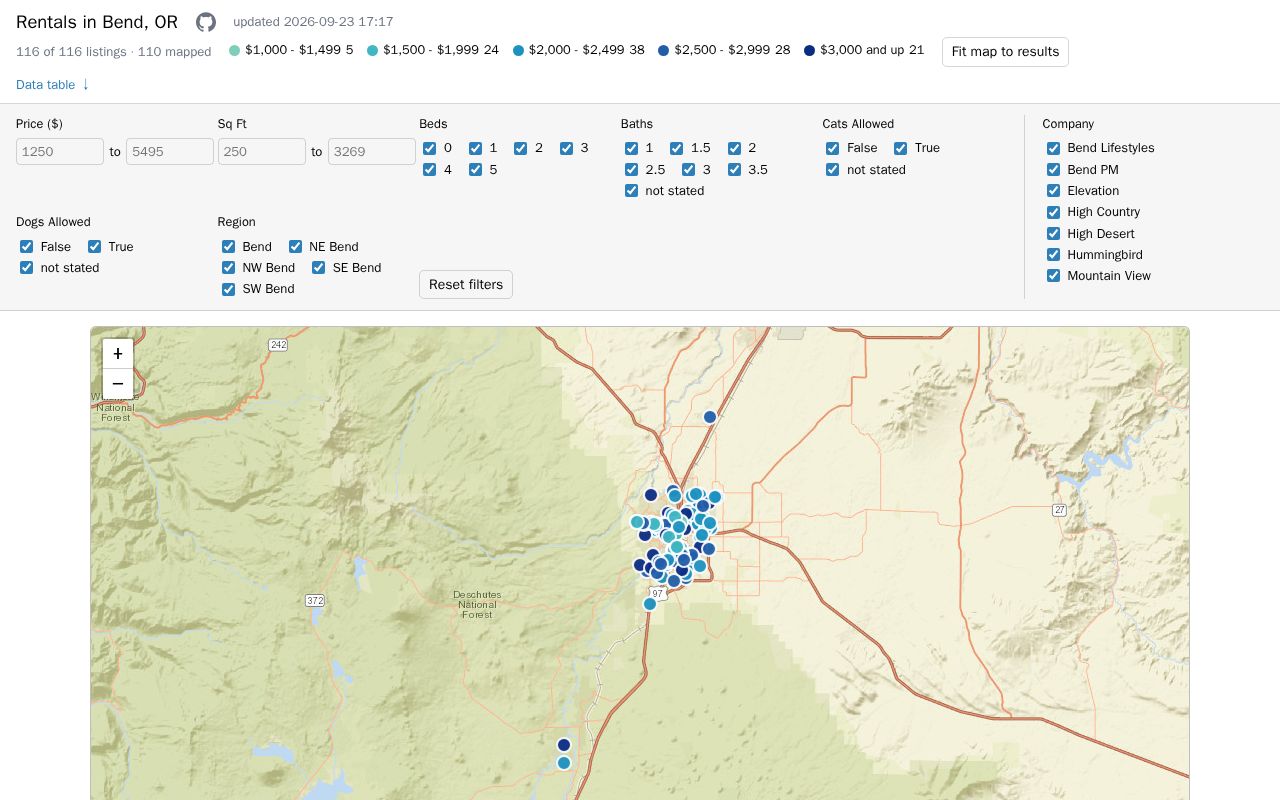The height and width of the screenshot is (800, 1280).
Task: Zoom in on the map
Action: tap(118, 353)
